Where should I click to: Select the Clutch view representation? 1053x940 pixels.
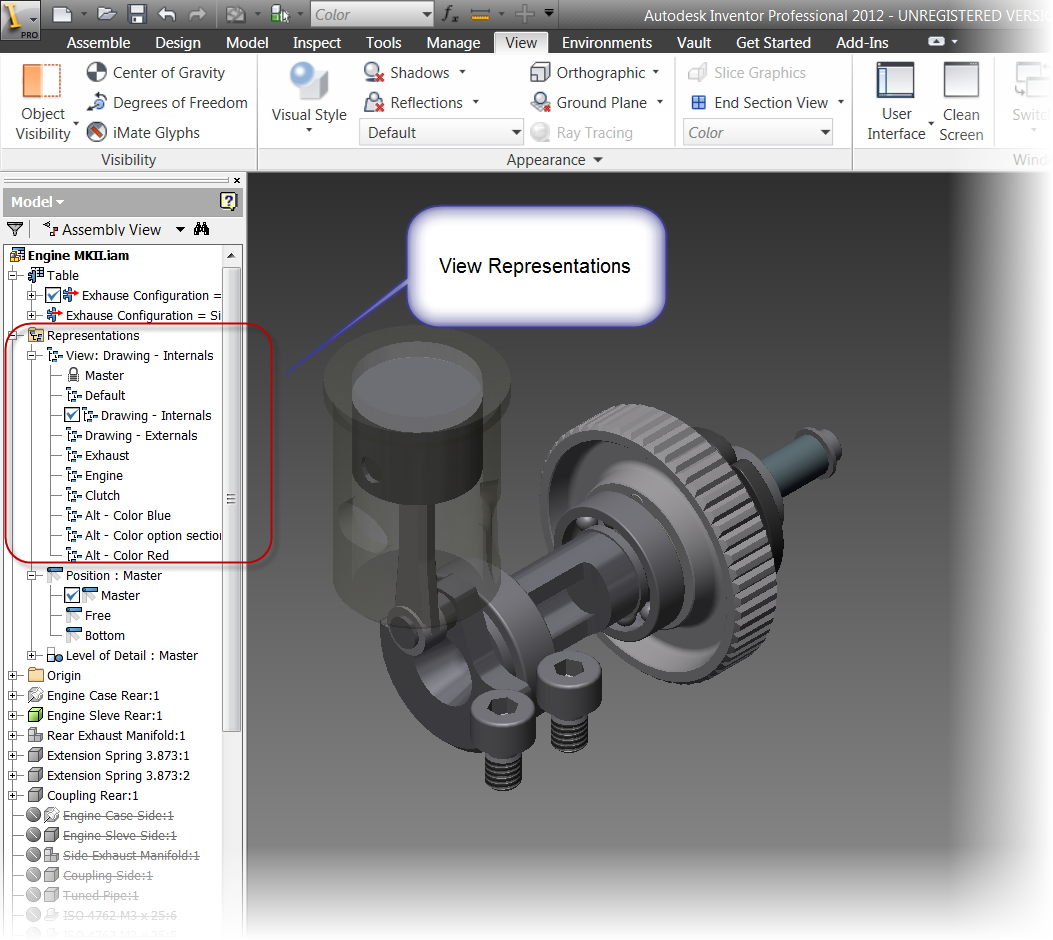click(102, 496)
